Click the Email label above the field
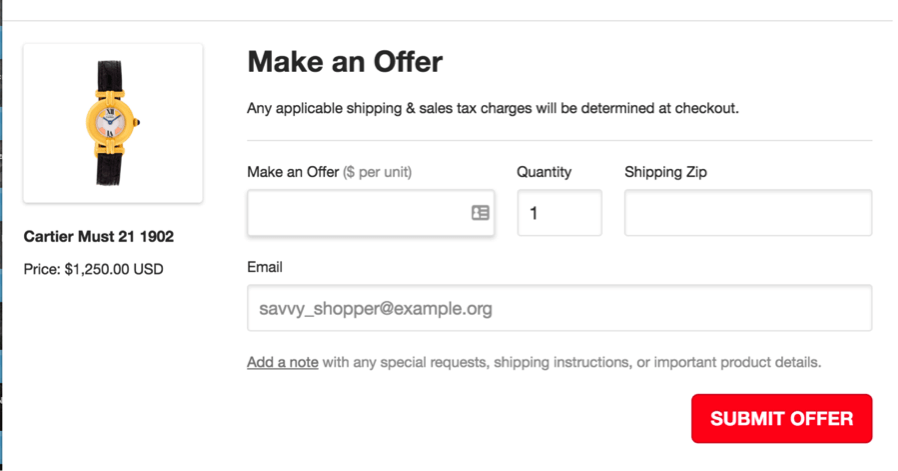 coord(265,267)
